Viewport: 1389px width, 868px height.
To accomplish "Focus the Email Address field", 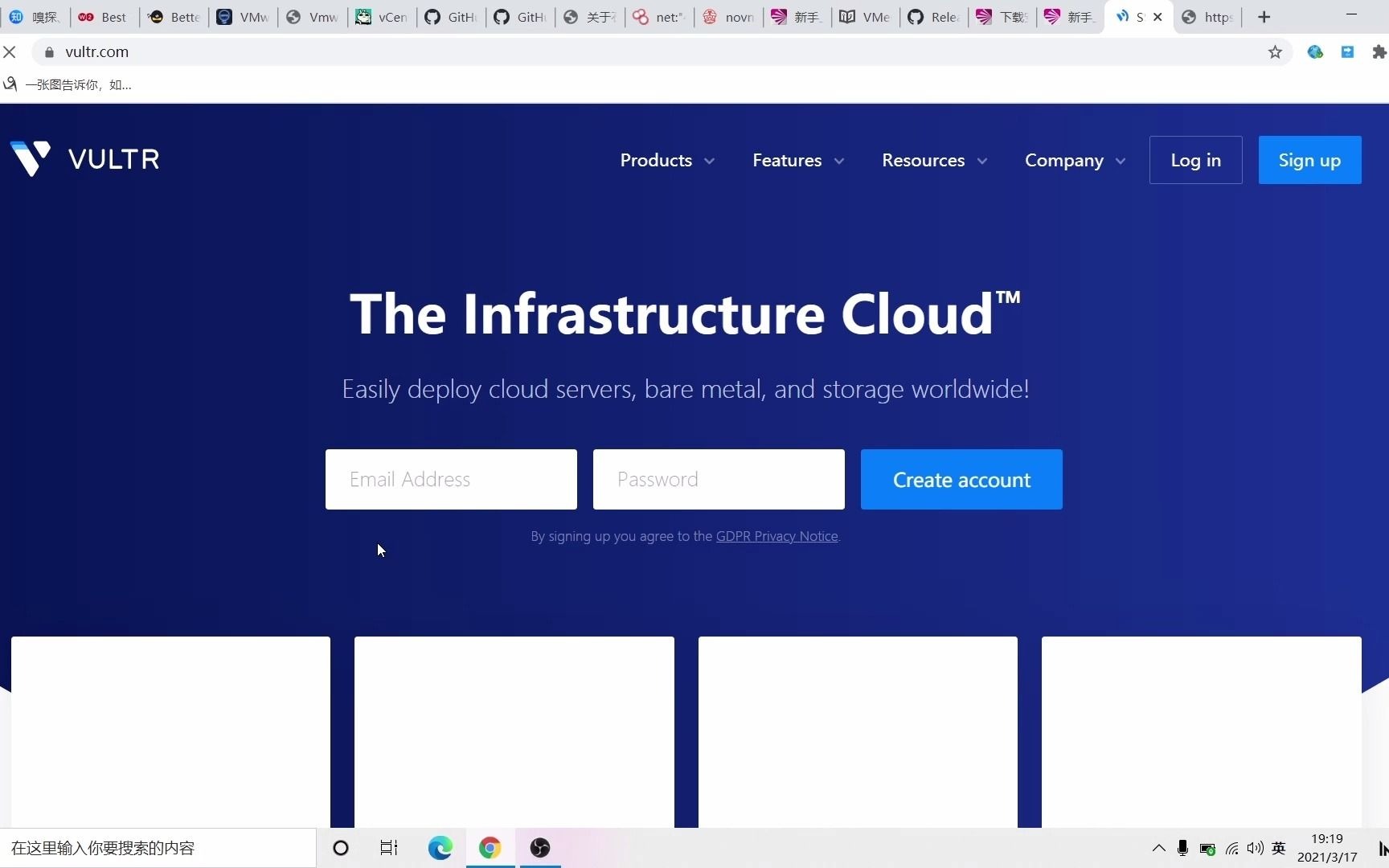I will click(x=451, y=479).
